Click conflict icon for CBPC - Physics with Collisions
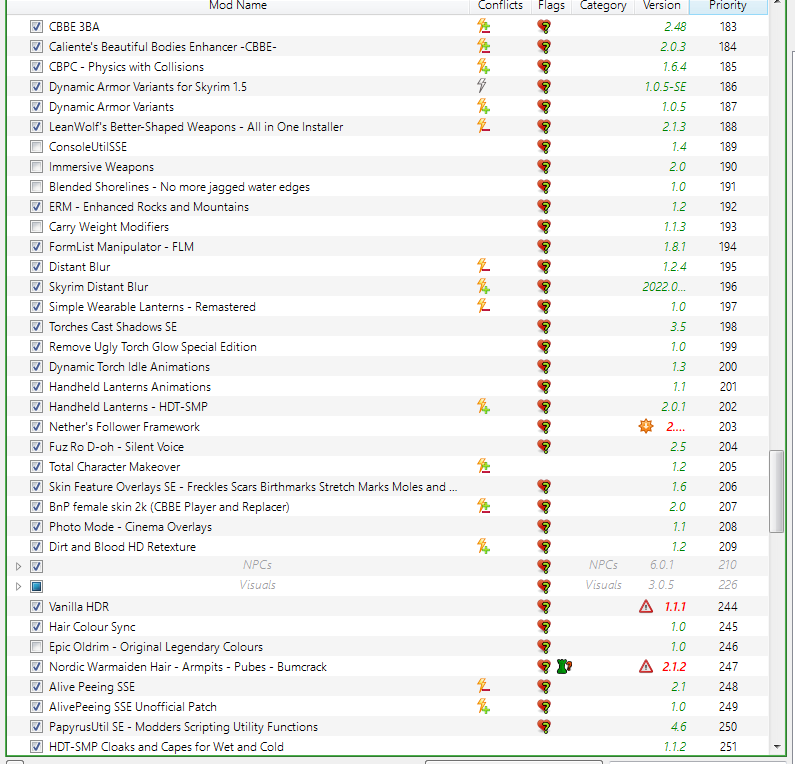The width and height of the screenshot is (795, 764). point(483,66)
